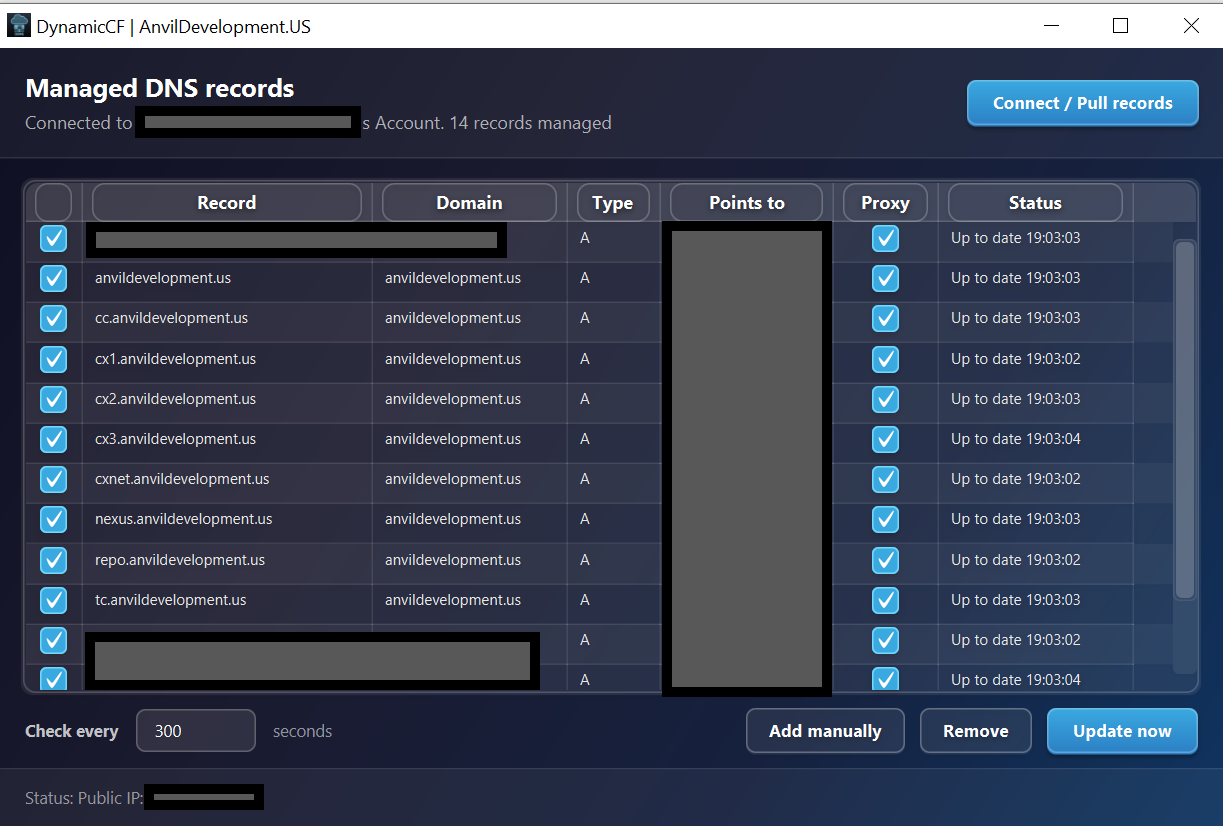Uncheck the nexus.anvildevelopment.us row selection checkbox
1223x826 pixels.
pyautogui.click(x=53, y=519)
